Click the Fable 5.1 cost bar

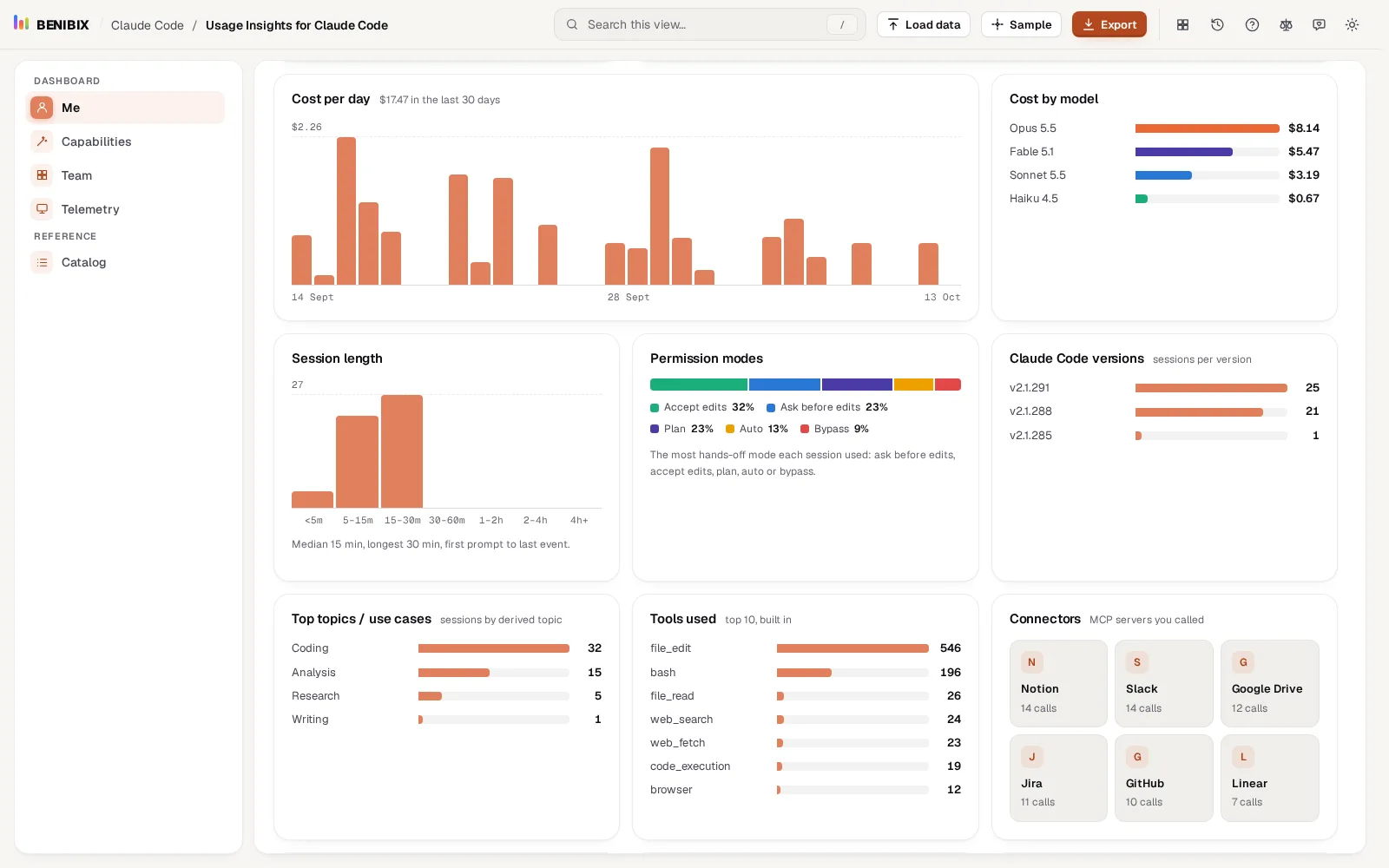(1183, 152)
